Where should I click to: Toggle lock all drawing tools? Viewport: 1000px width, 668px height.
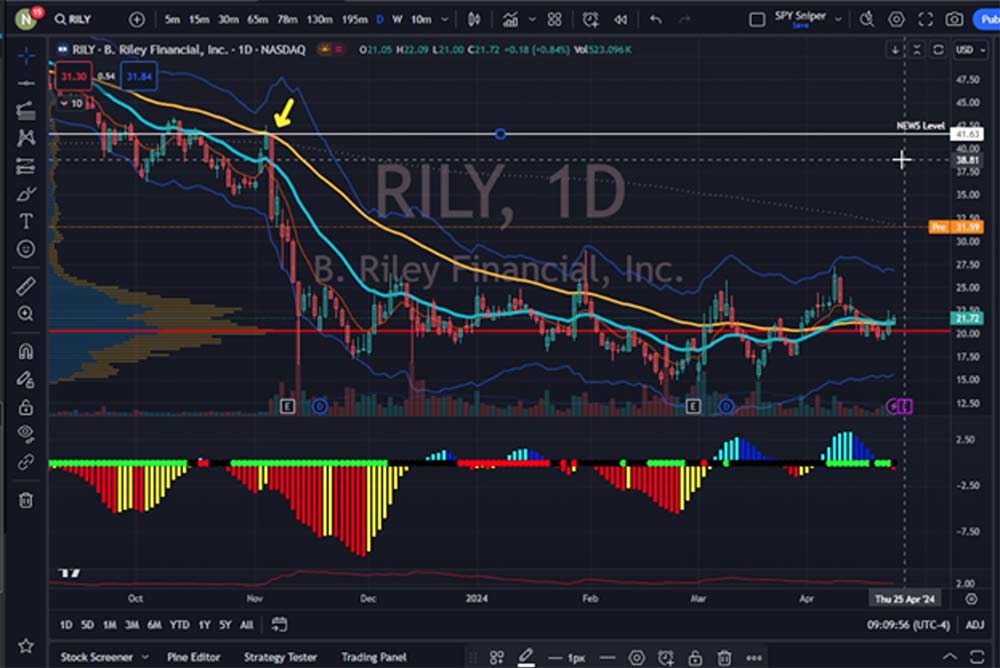26,407
